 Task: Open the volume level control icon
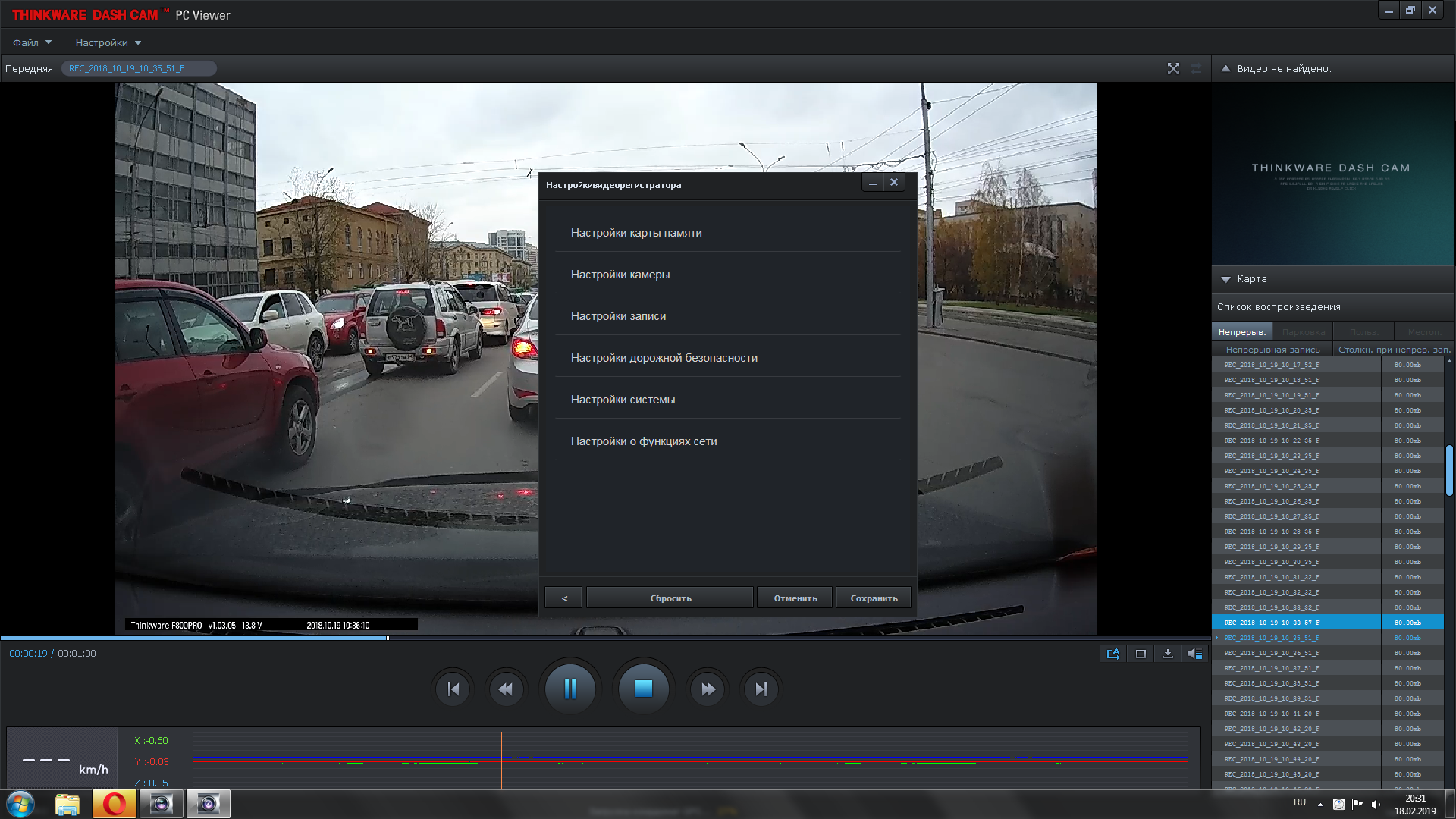(1195, 654)
